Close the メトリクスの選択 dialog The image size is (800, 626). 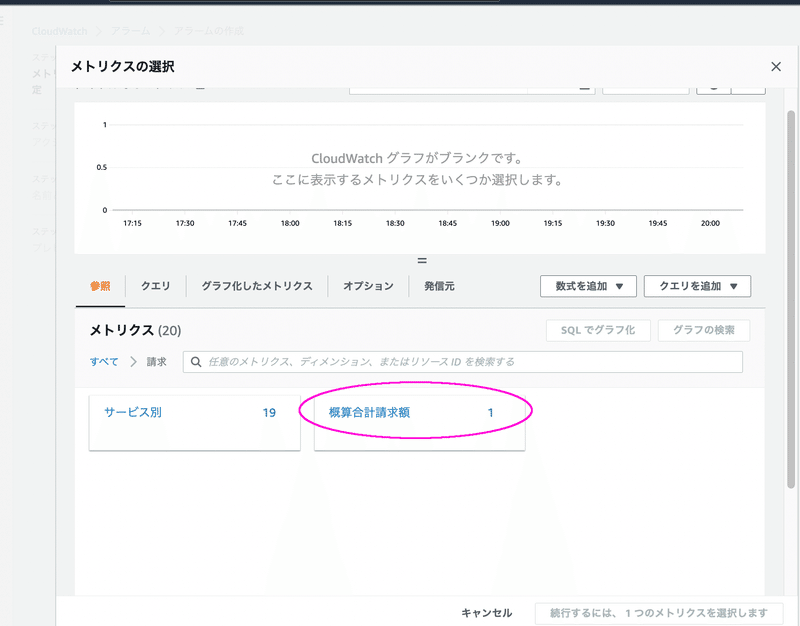(776, 67)
